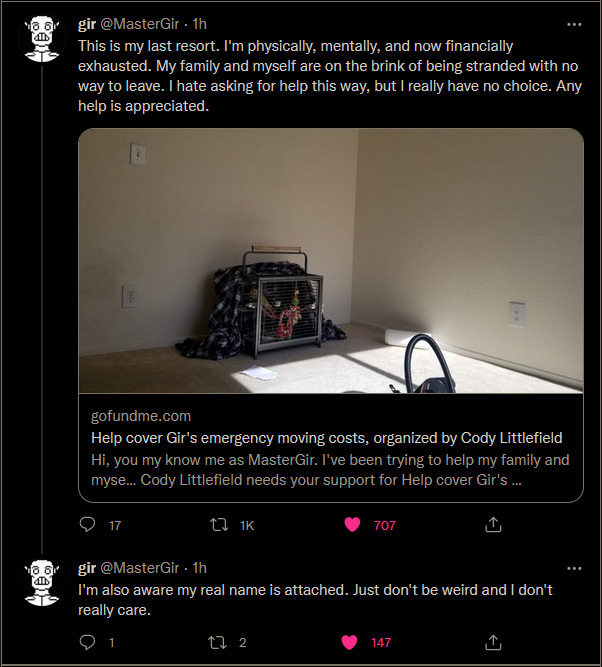This screenshot has height=667, width=602.
Task: Open GoFundMe link titled Help cover Gir's emergency
Action: [327, 438]
